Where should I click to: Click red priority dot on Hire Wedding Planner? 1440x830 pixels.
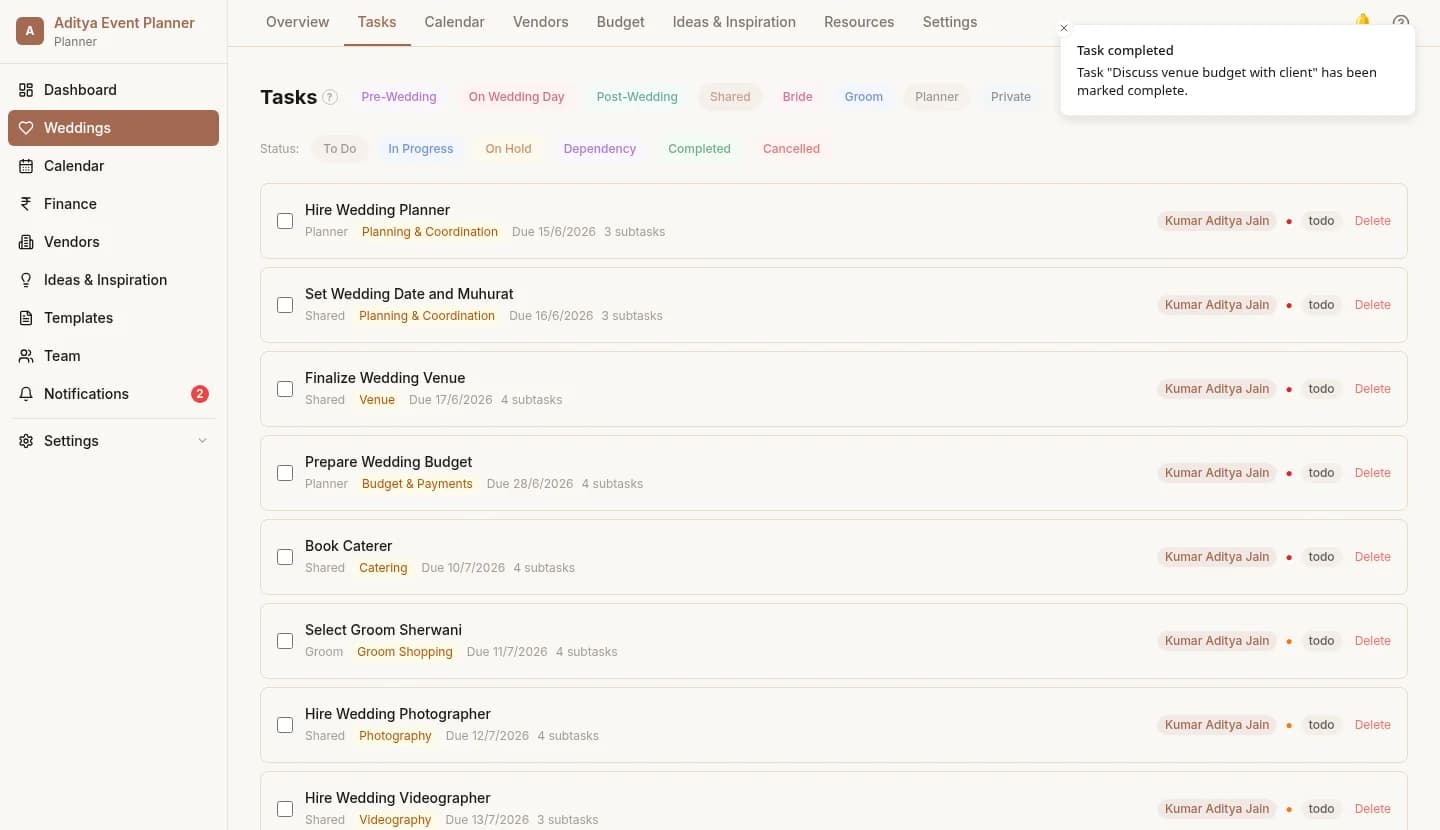(x=1289, y=221)
